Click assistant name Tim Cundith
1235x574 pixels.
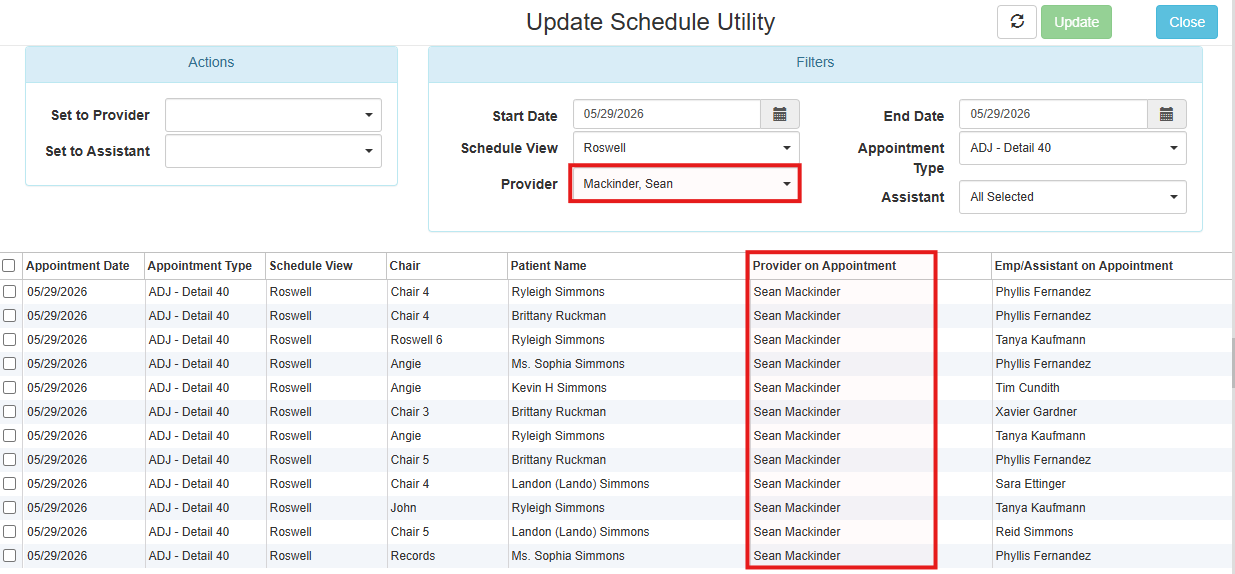coord(1028,388)
